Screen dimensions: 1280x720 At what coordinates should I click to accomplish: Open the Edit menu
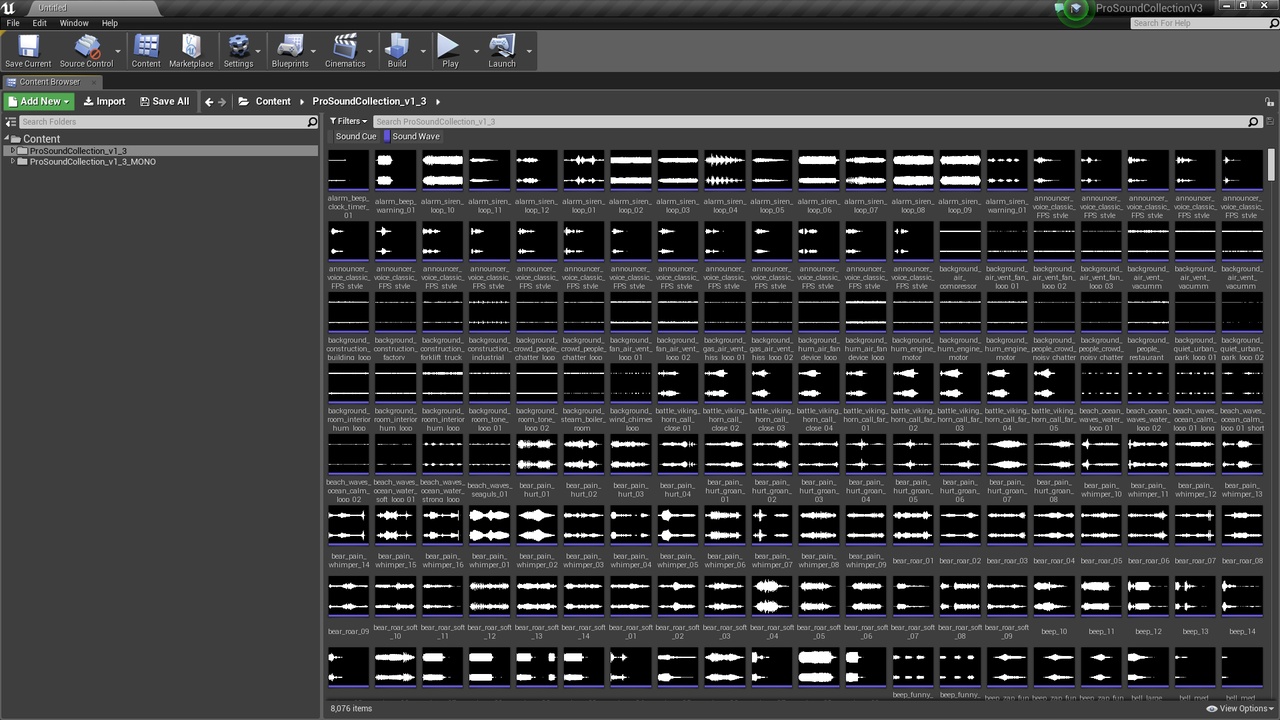tap(40, 23)
